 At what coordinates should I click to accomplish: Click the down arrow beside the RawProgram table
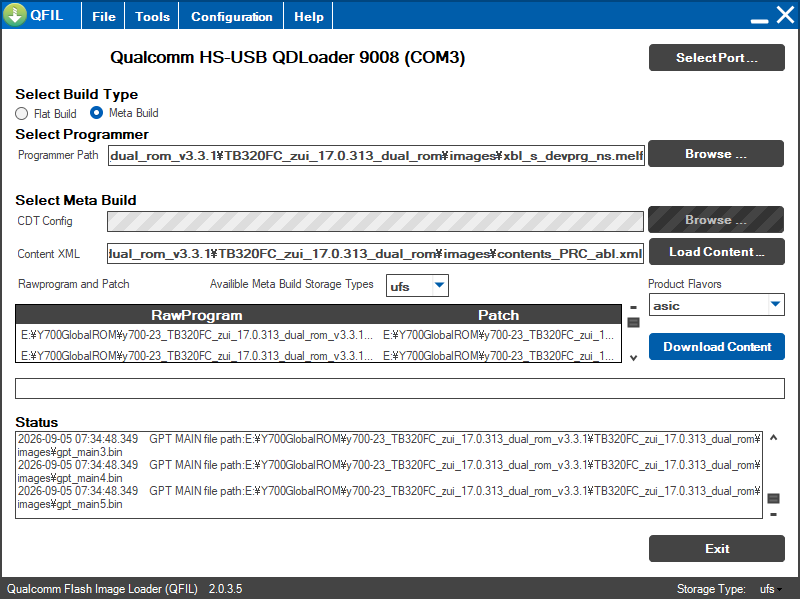pos(633,358)
